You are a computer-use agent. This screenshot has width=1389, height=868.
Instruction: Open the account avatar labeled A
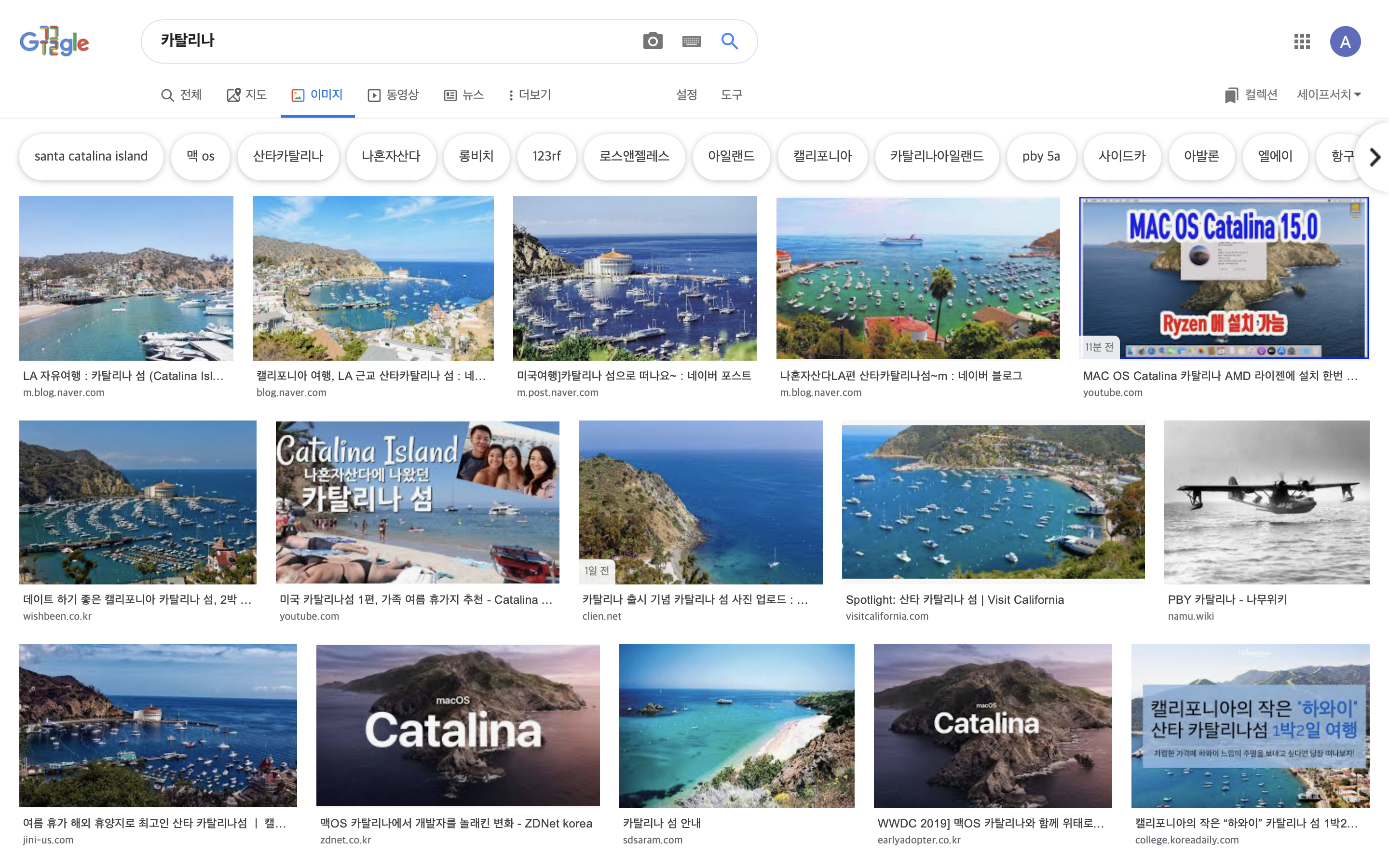click(1345, 41)
